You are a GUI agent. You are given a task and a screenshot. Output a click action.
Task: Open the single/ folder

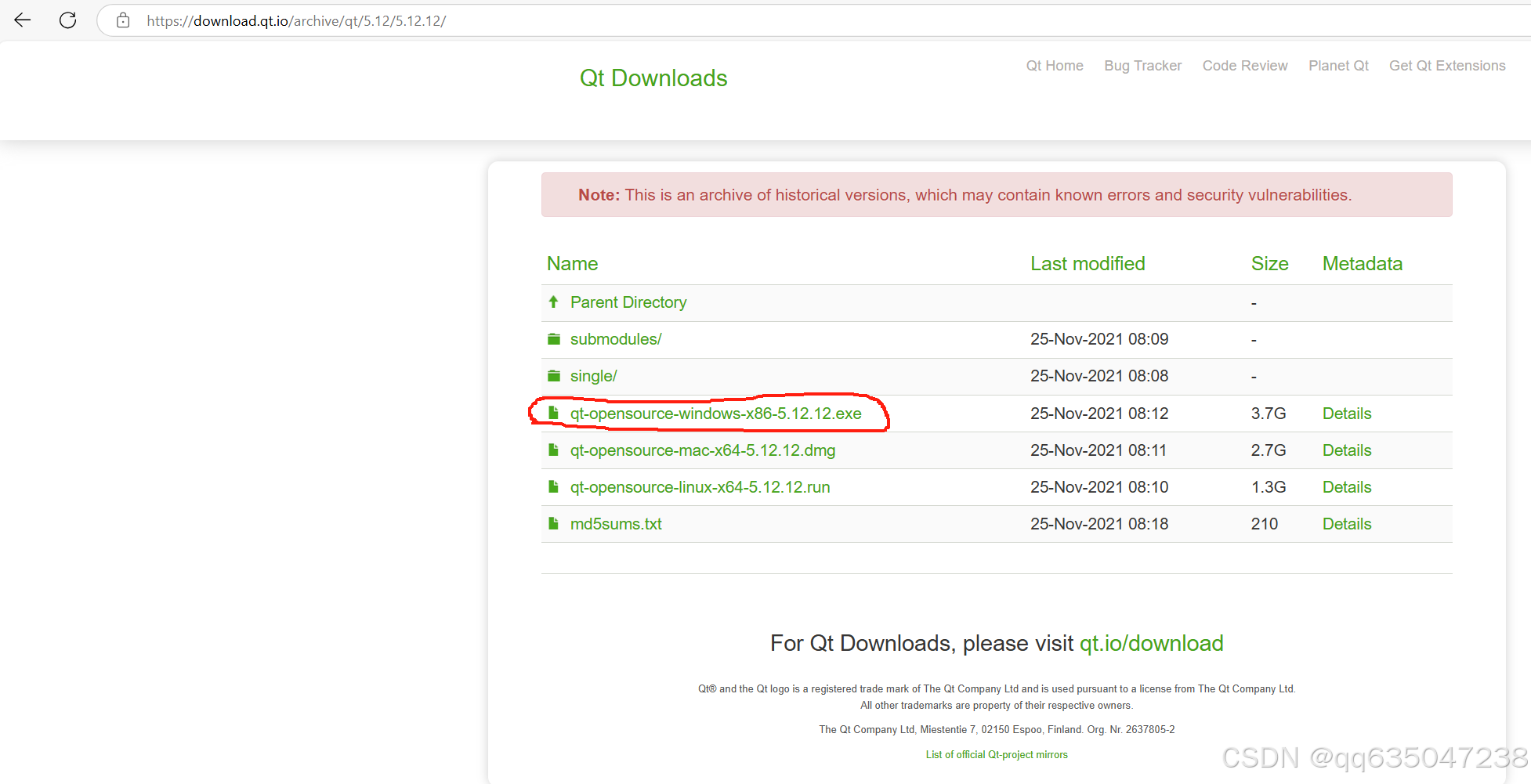pyautogui.click(x=593, y=376)
